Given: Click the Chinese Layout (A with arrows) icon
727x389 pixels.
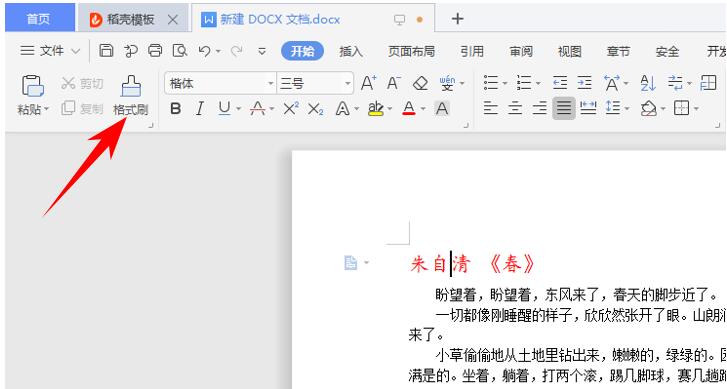Looking at the screenshot, I should [x=612, y=83].
